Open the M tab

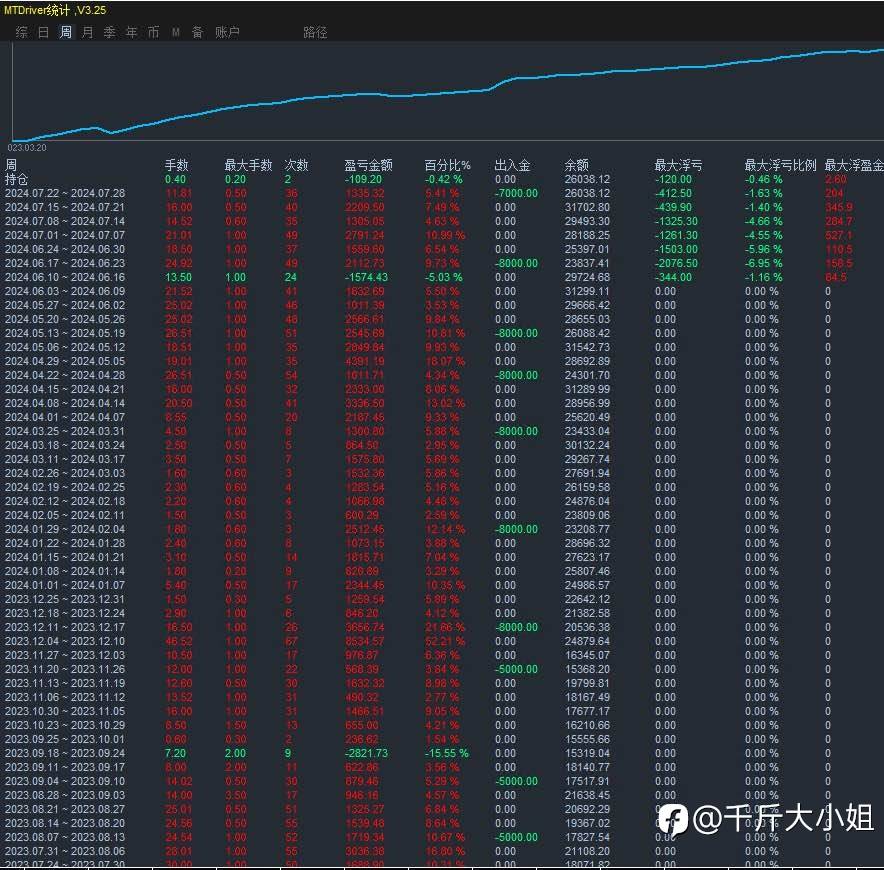pos(176,32)
